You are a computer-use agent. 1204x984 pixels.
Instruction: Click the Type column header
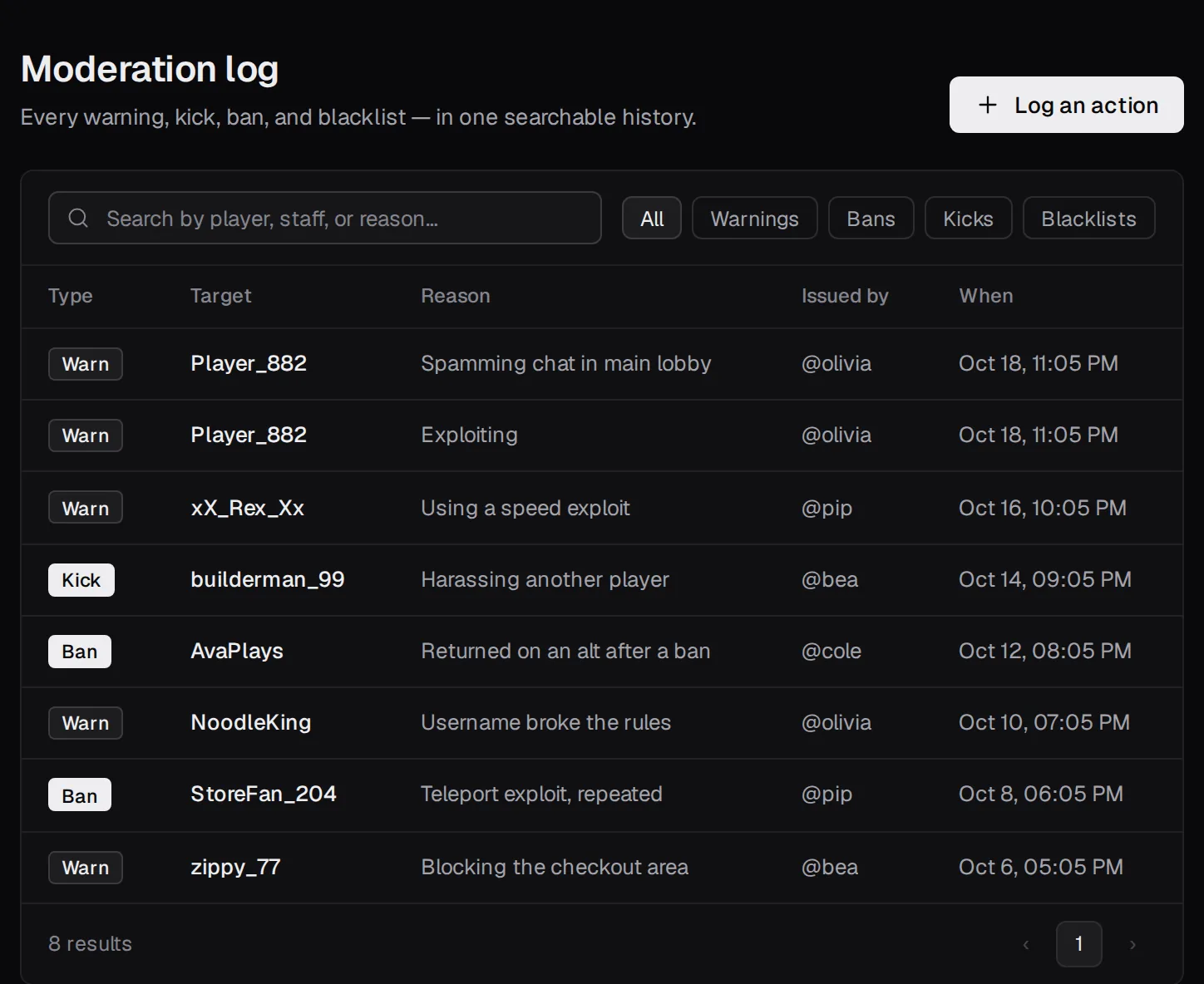click(x=70, y=296)
